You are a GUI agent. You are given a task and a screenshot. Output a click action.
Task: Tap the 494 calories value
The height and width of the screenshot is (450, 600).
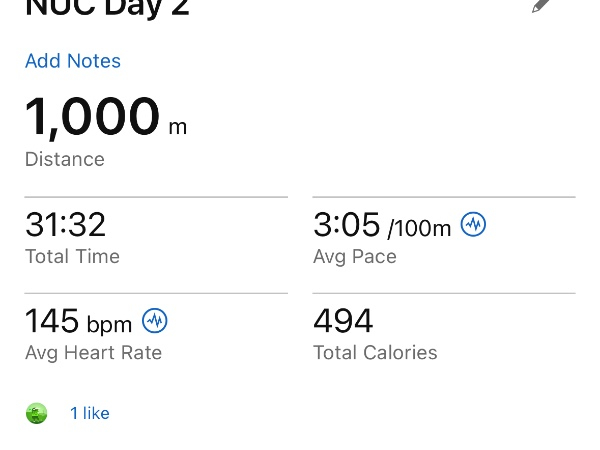point(343,321)
